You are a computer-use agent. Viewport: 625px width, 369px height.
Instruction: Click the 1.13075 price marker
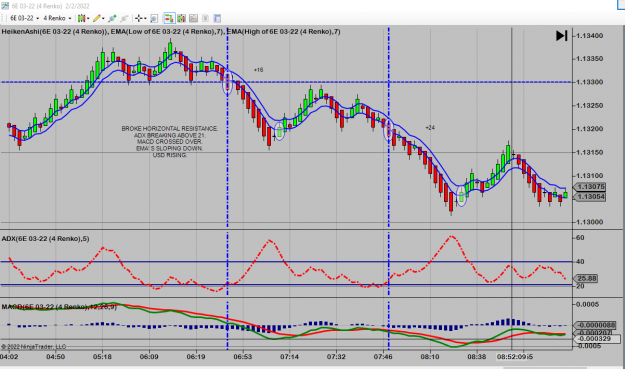(x=590, y=186)
